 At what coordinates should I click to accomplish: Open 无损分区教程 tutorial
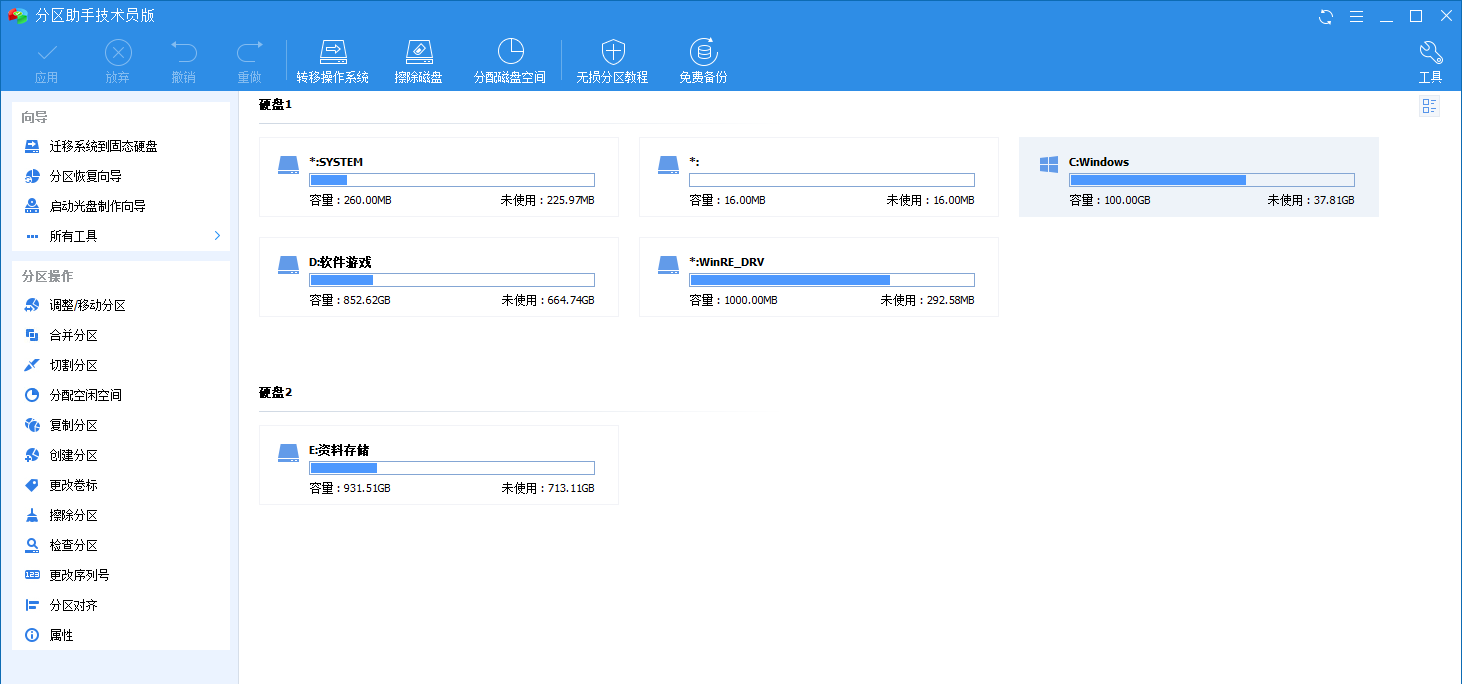tap(612, 62)
